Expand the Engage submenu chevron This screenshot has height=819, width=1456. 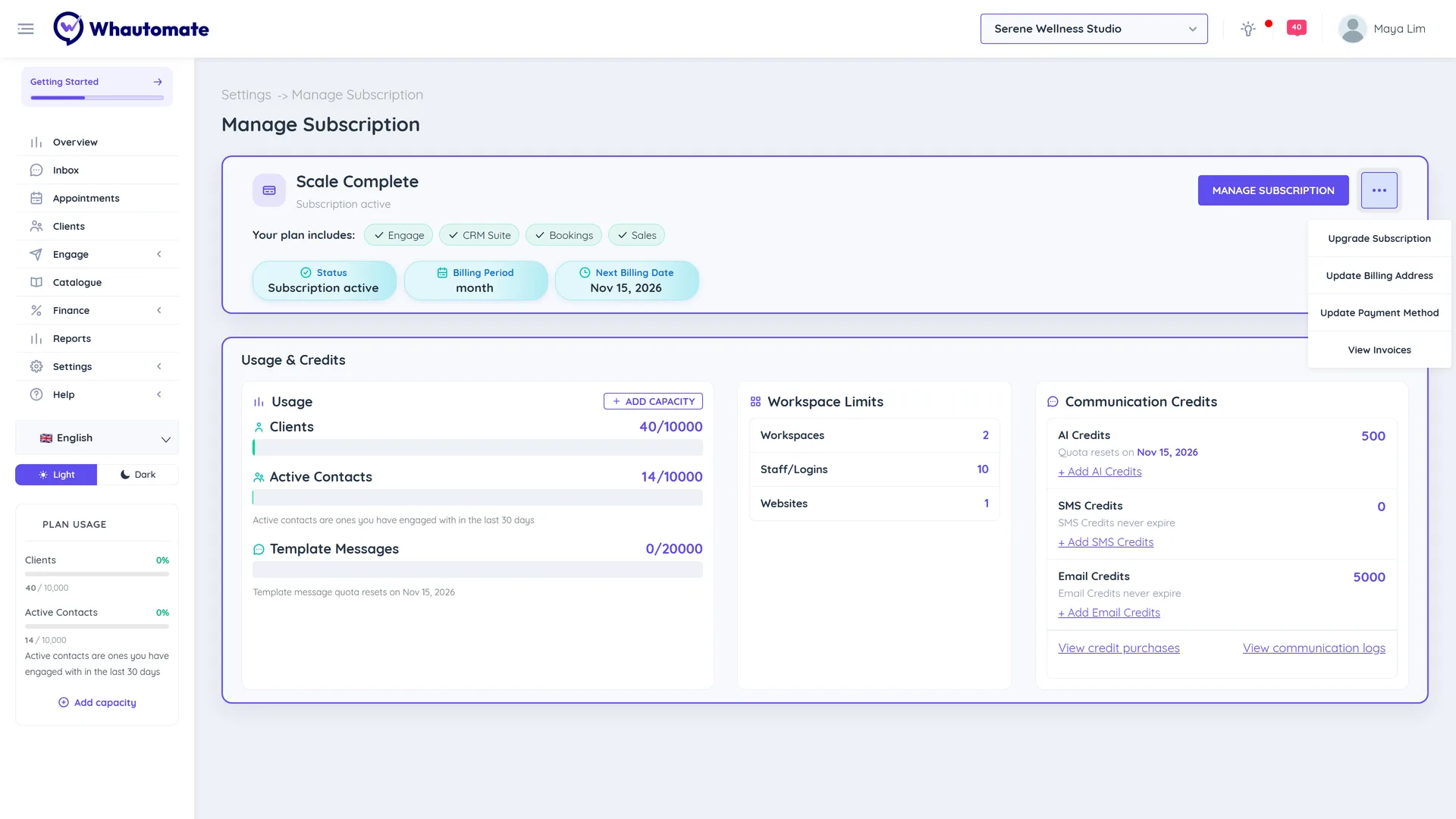pos(159,255)
